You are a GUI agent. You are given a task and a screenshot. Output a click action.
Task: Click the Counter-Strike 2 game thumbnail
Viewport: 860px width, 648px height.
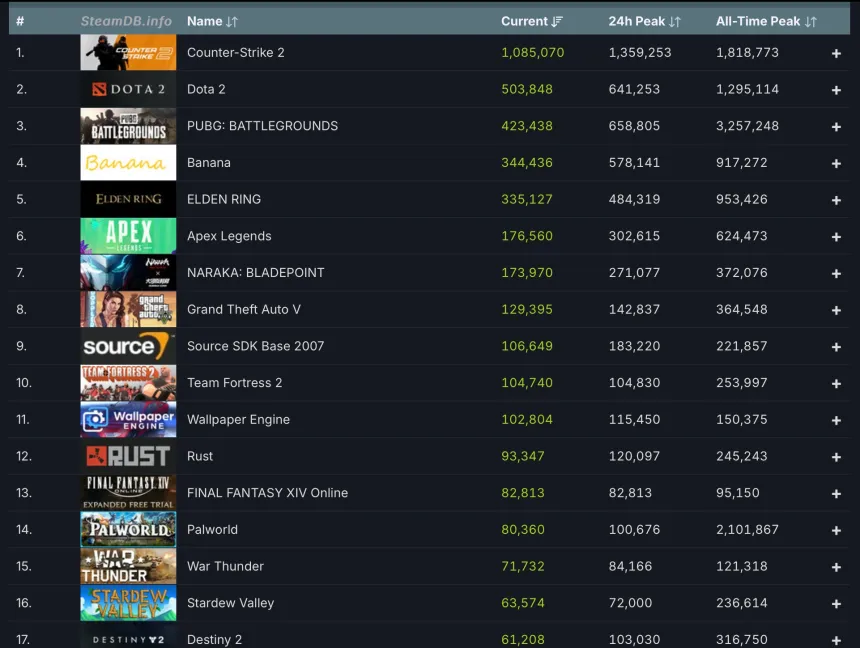128,53
